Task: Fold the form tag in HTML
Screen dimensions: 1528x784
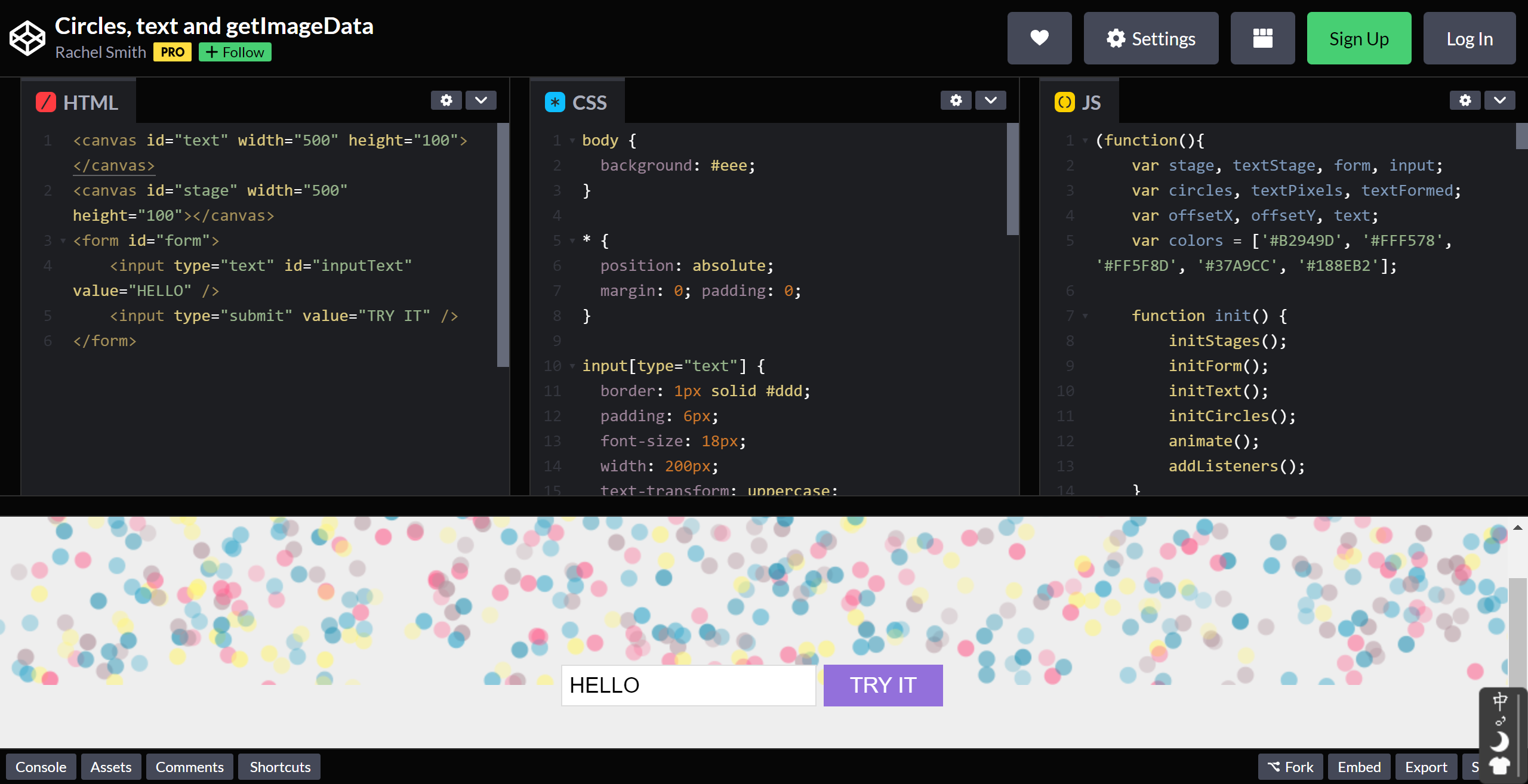Action: coord(63,241)
